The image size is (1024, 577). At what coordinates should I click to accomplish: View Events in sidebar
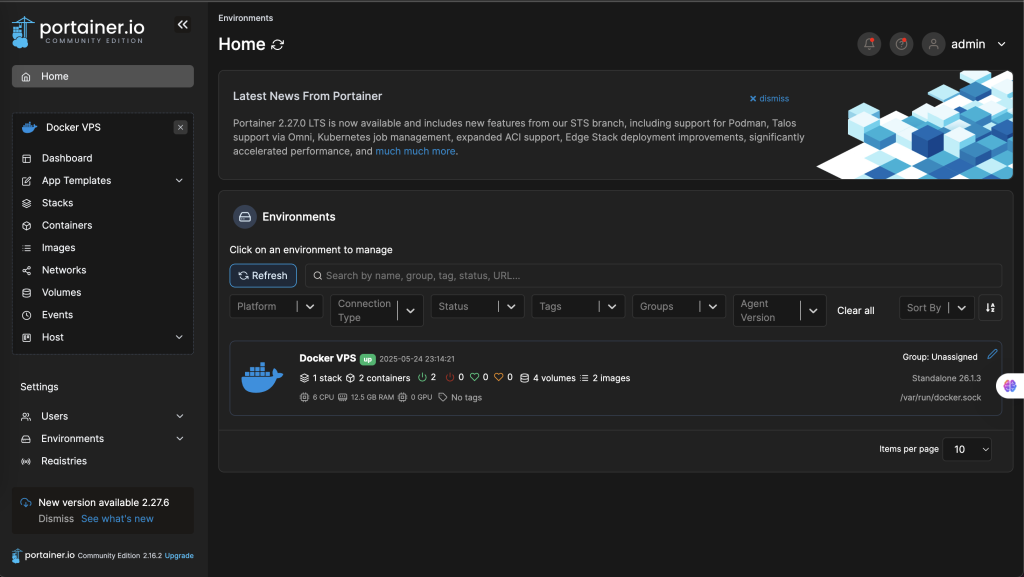pos(57,315)
